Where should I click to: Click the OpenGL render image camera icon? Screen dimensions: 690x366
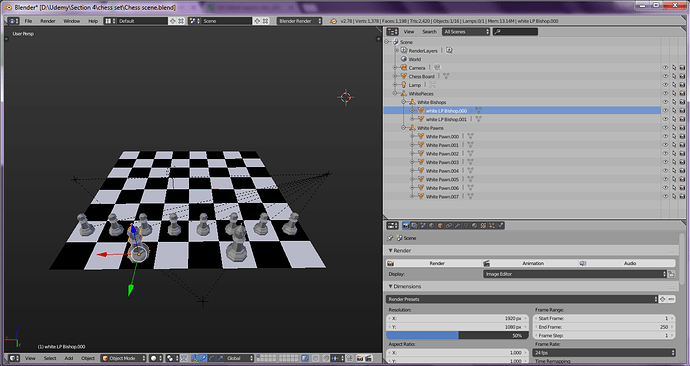coord(359,358)
